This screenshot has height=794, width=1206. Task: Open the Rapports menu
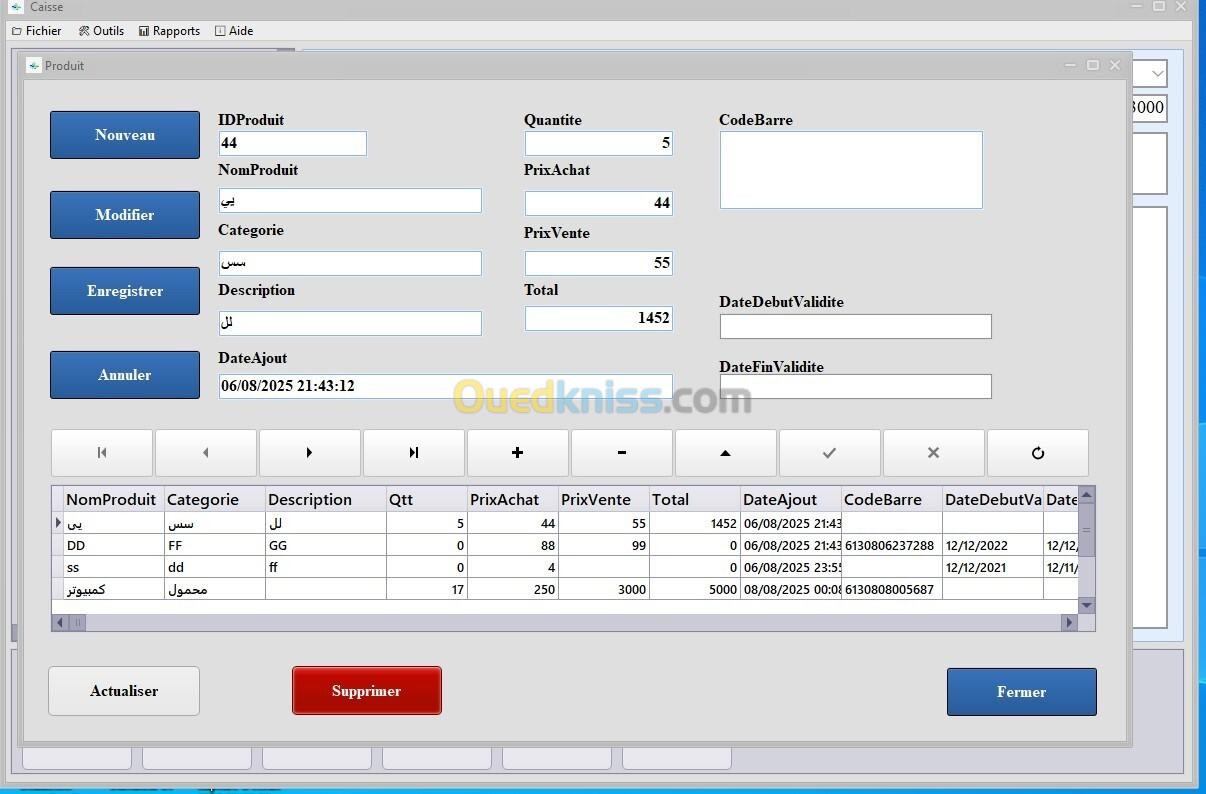pyautogui.click(x=170, y=31)
